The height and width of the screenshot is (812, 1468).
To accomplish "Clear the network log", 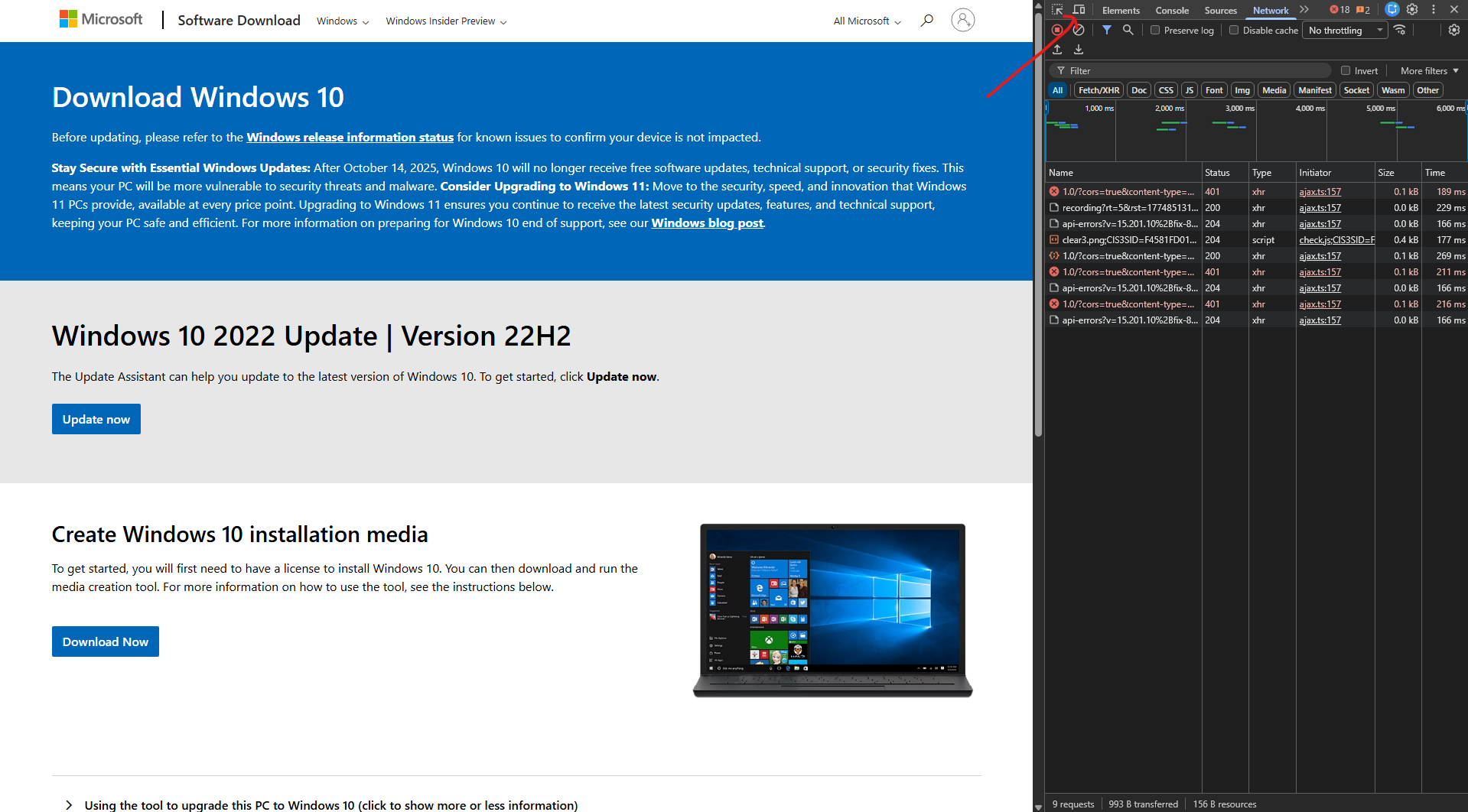I will [x=1079, y=30].
